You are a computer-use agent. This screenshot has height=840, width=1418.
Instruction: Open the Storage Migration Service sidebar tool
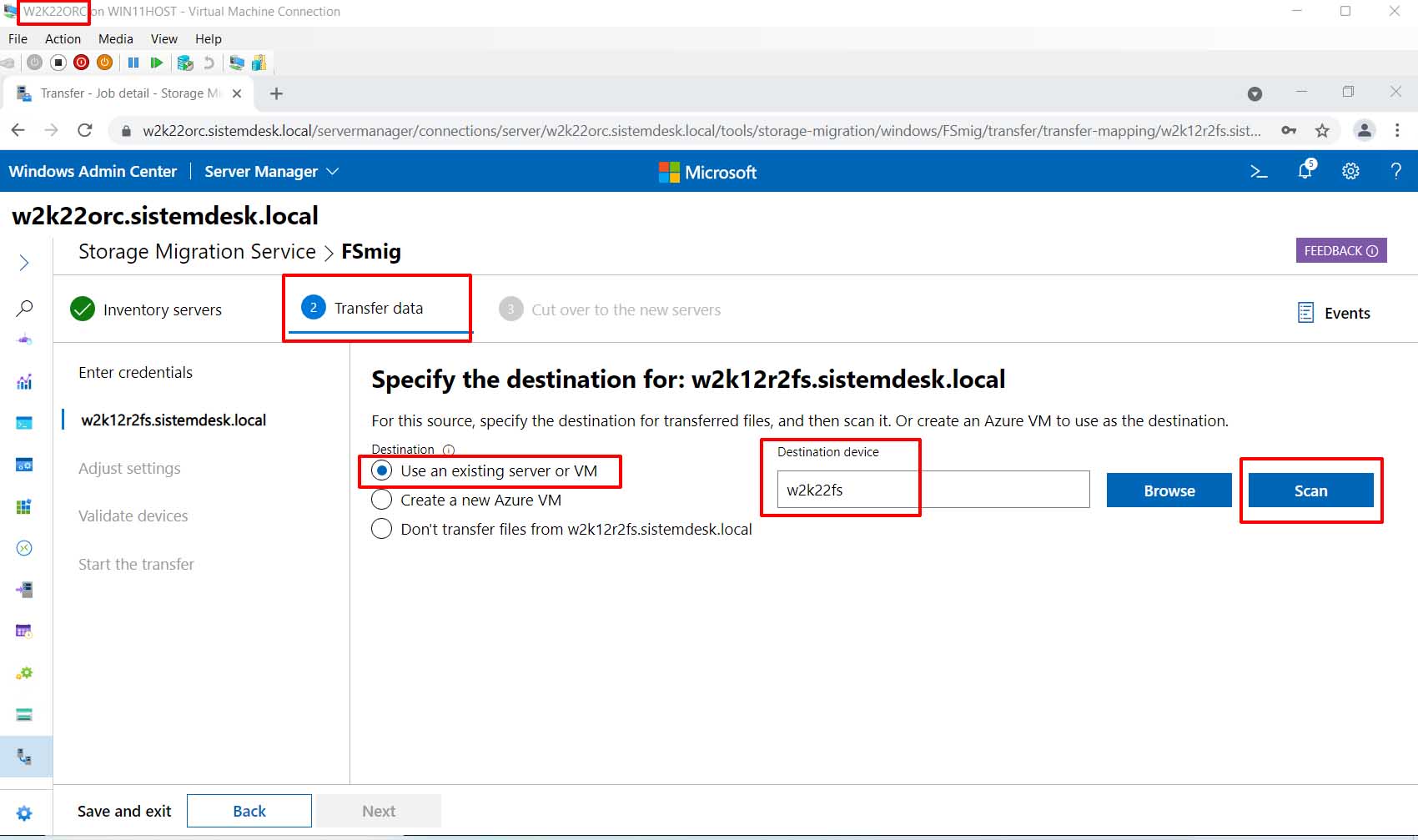pos(24,757)
